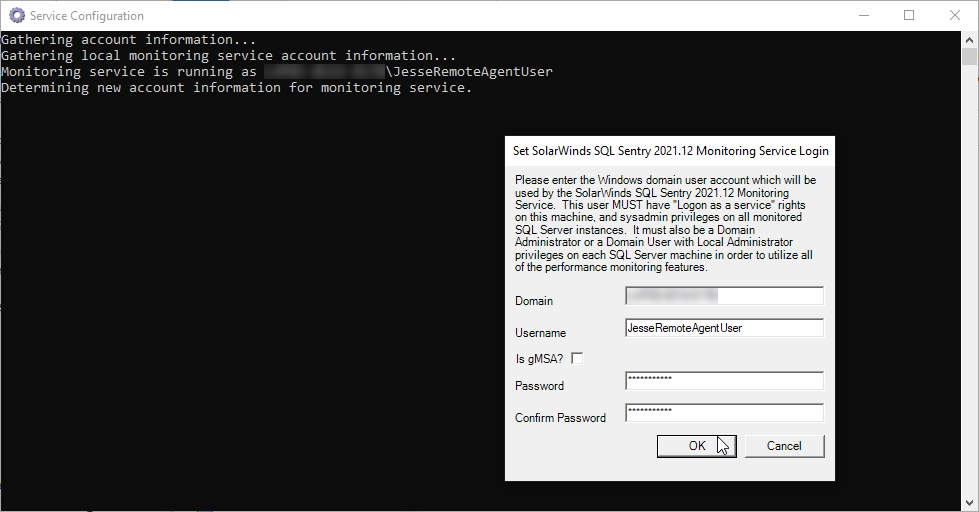Screen dimensions: 979x512
Task: Click the JesseRemoteAgentUser console line
Action: (x=277, y=71)
